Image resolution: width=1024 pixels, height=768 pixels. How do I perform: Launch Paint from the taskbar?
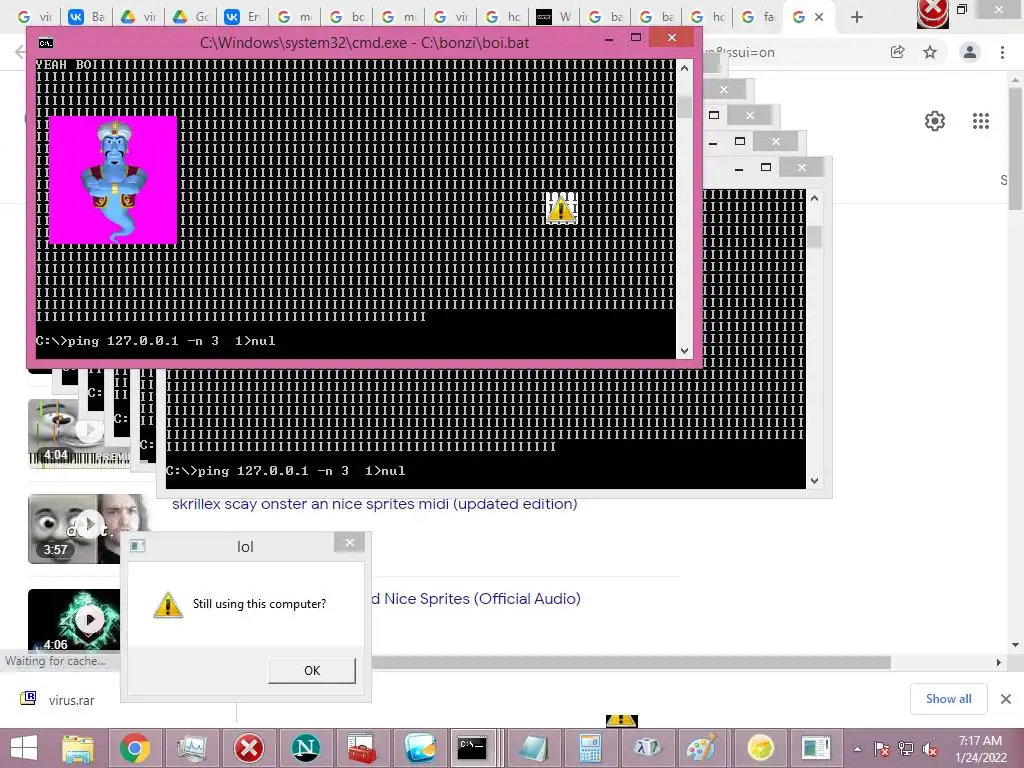pyautogui.click(x=703, y=748)
